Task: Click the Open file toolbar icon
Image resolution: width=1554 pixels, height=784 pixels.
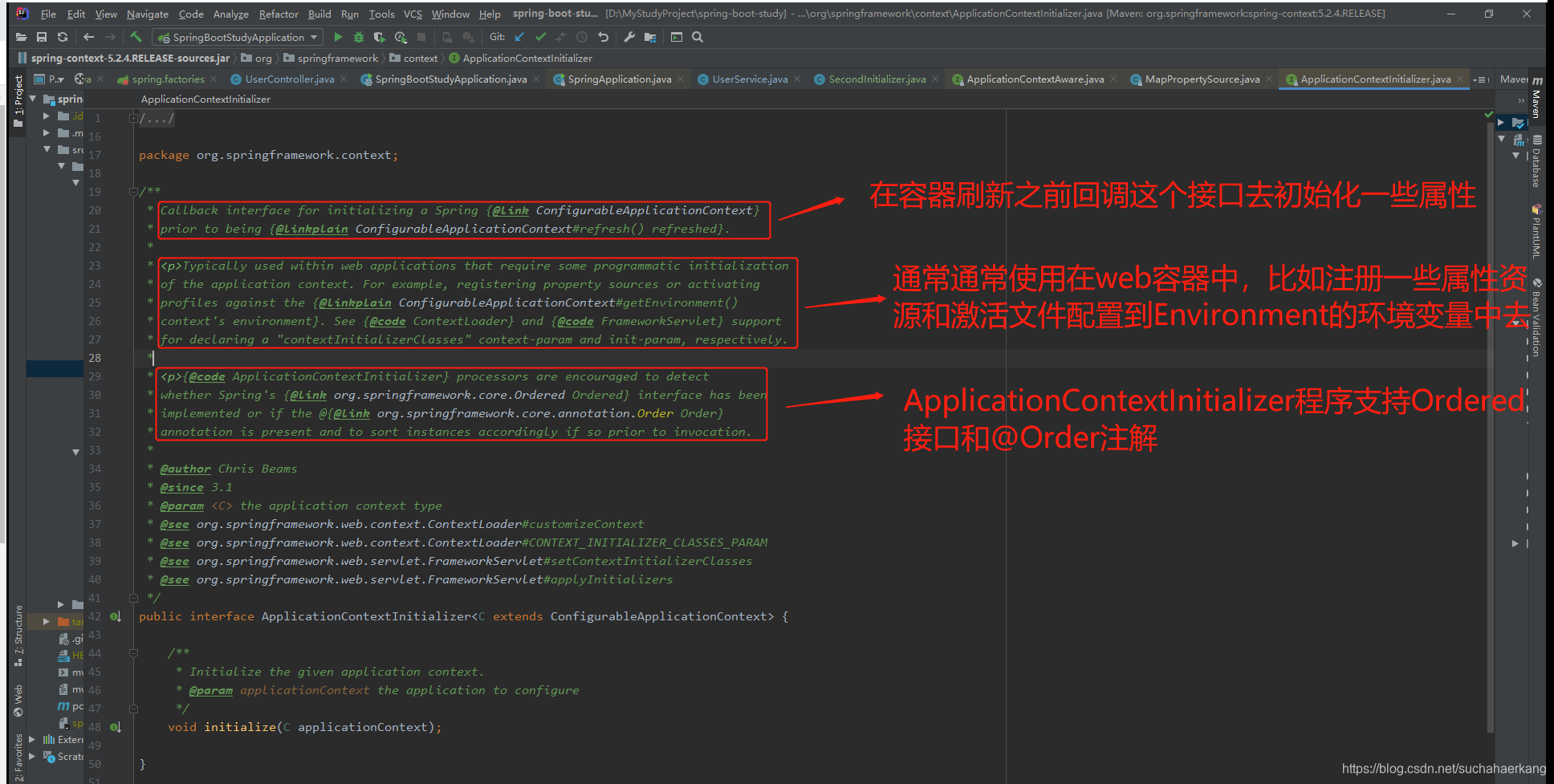Action: click(21, 37)
